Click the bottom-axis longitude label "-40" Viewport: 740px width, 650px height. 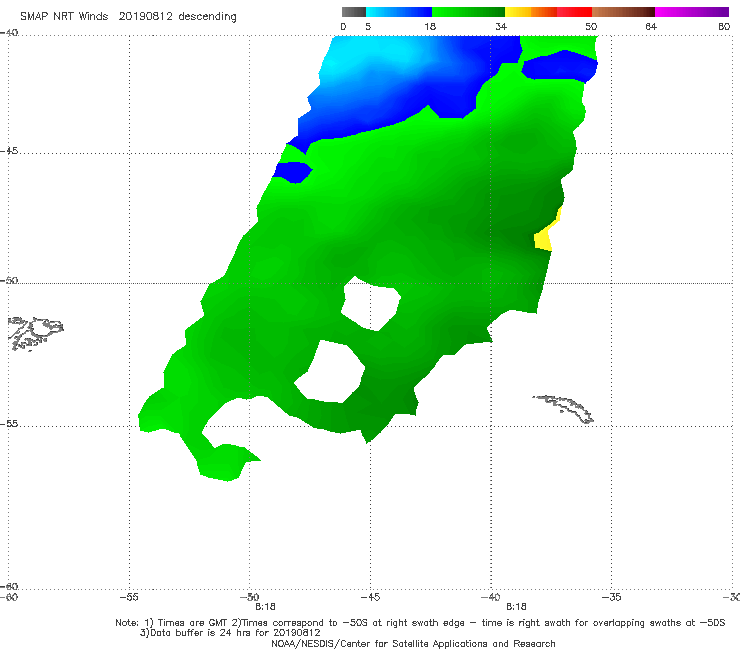490,597
